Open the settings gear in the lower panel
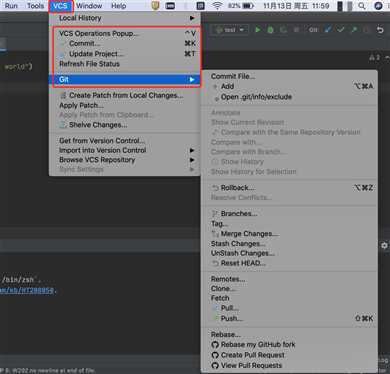Image resolution: width=390 pixels, height=374 pixels. pyautogui.click(x=384, y=245)
